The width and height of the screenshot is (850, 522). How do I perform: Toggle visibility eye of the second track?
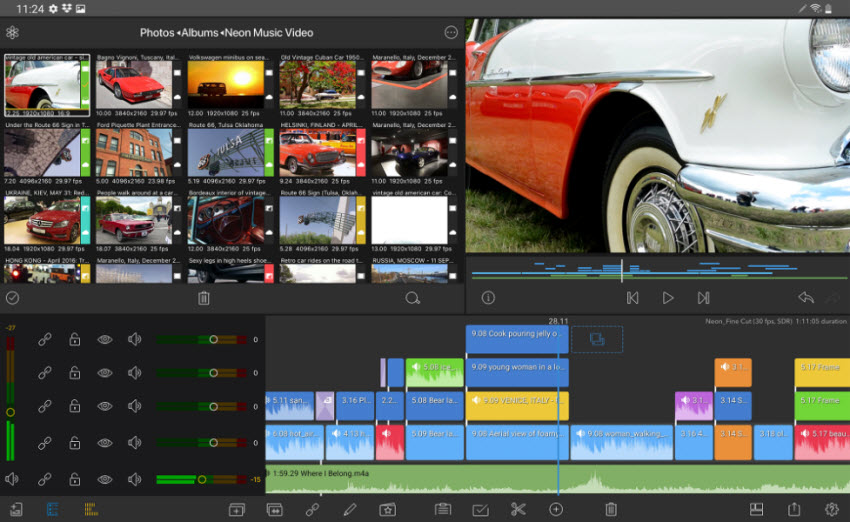click(x=105, y=373)
